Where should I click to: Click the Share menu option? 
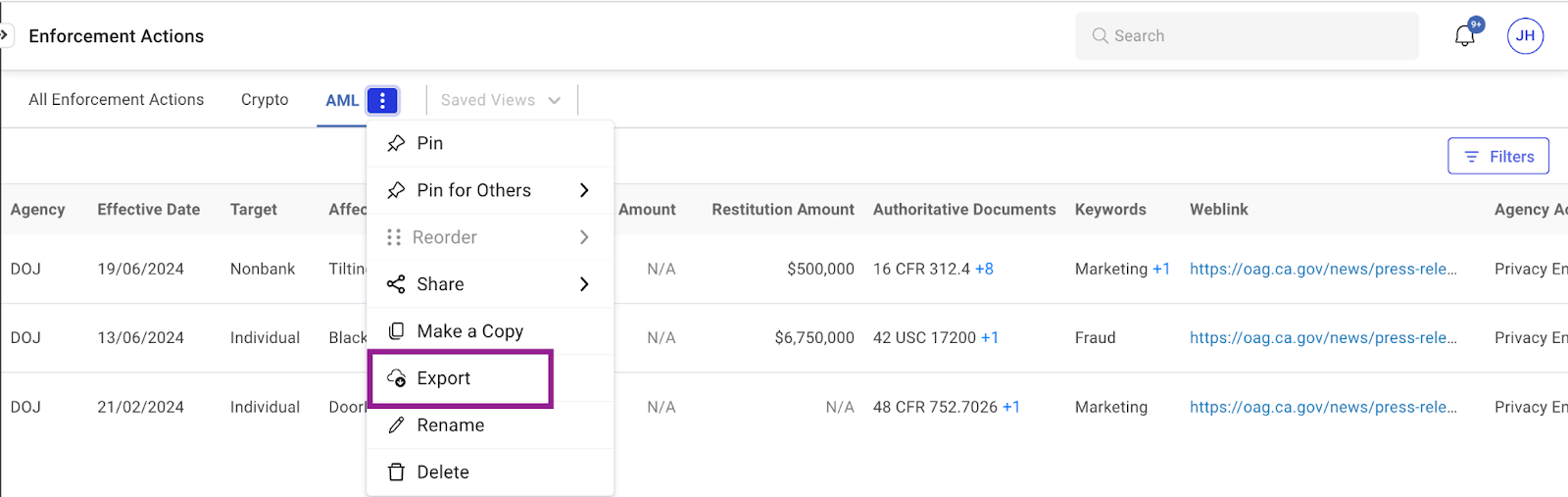pyautogui.click(x=440, y=284)
